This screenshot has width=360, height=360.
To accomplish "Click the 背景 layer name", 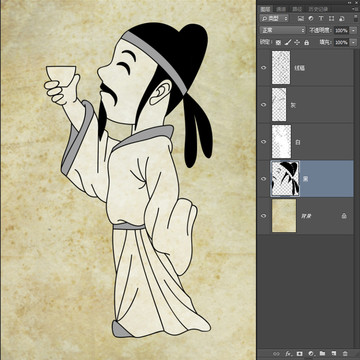I will (x=306, y=216).
